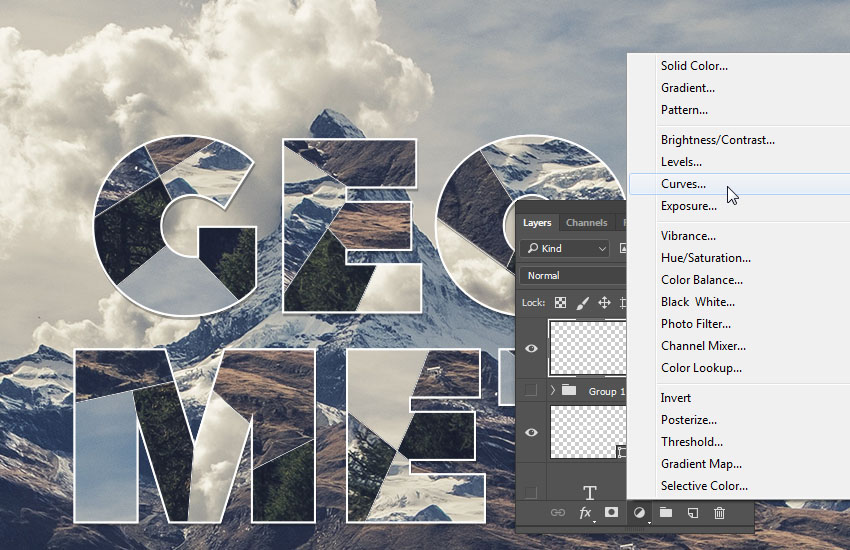Viewport: 850px width, 550px height.
Task: Add a layer mask
Action: click(x=611, y=513)
